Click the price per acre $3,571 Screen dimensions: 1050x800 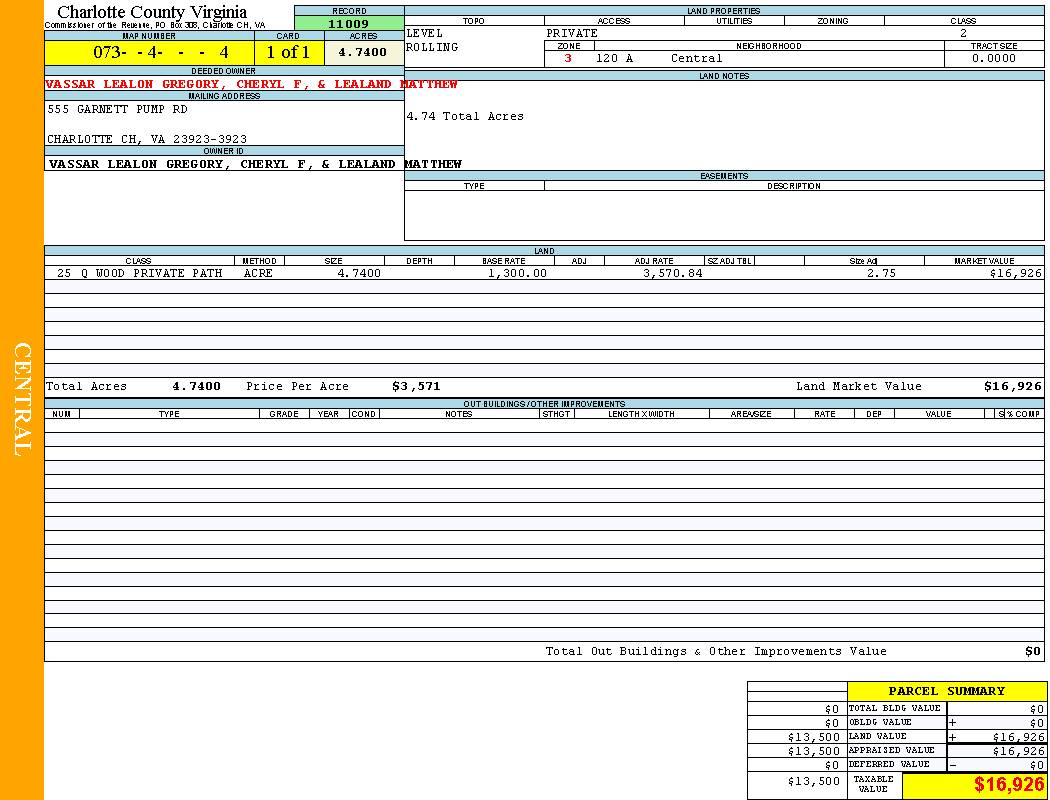(x=415, y=386)
